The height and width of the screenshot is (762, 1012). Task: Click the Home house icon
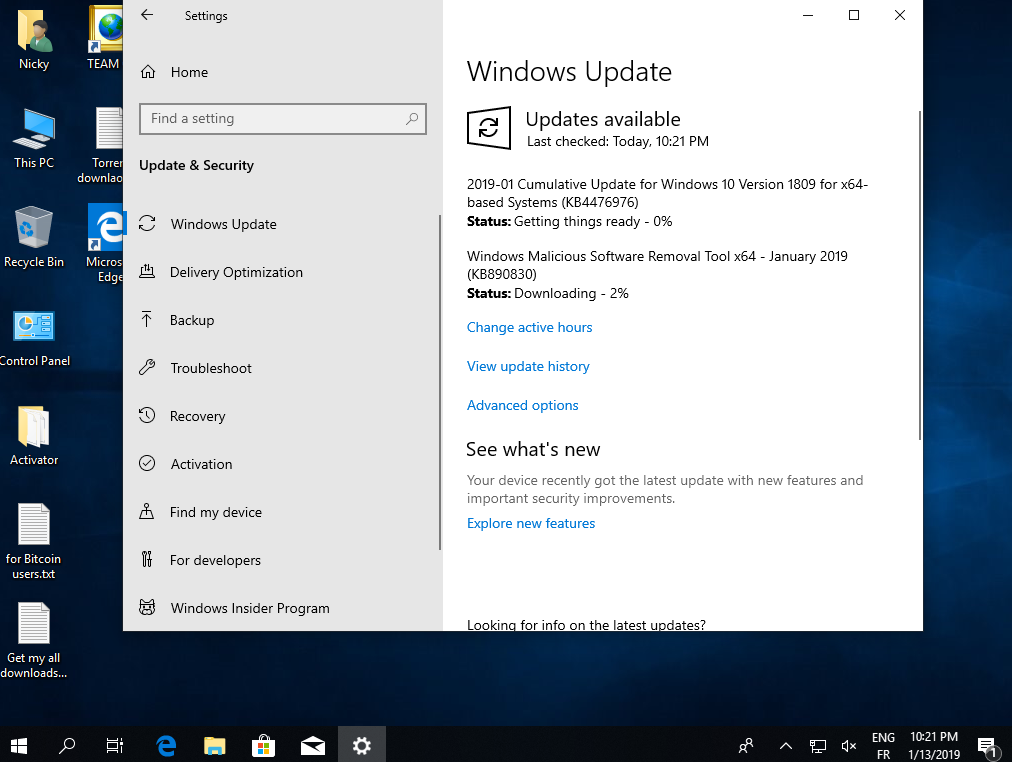pyautogui.click(x=148, y=72)
